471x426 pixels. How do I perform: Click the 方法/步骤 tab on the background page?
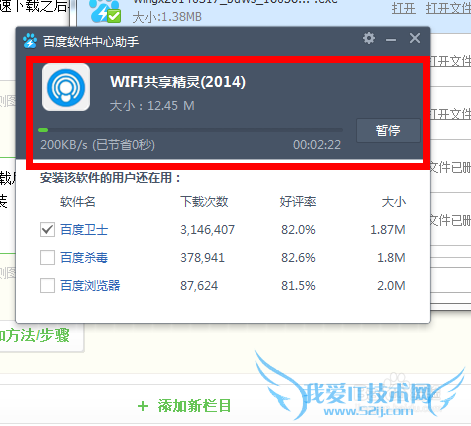coord(36,335)
